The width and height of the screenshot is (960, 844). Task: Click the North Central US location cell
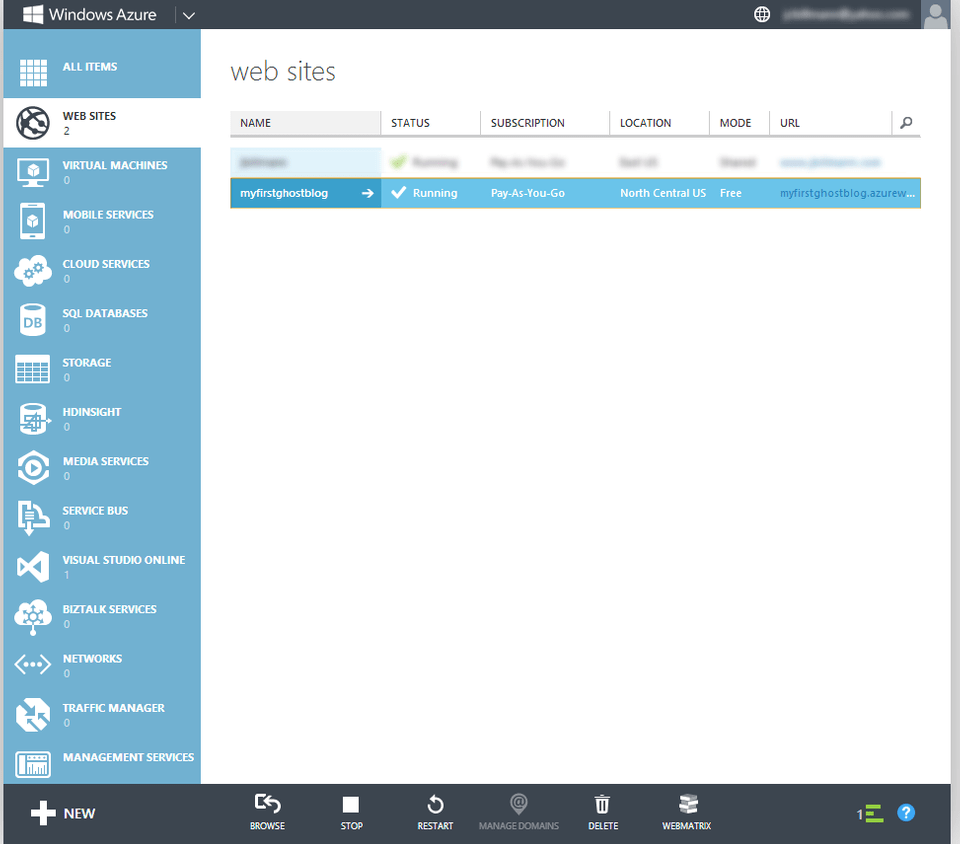(663, 193)
